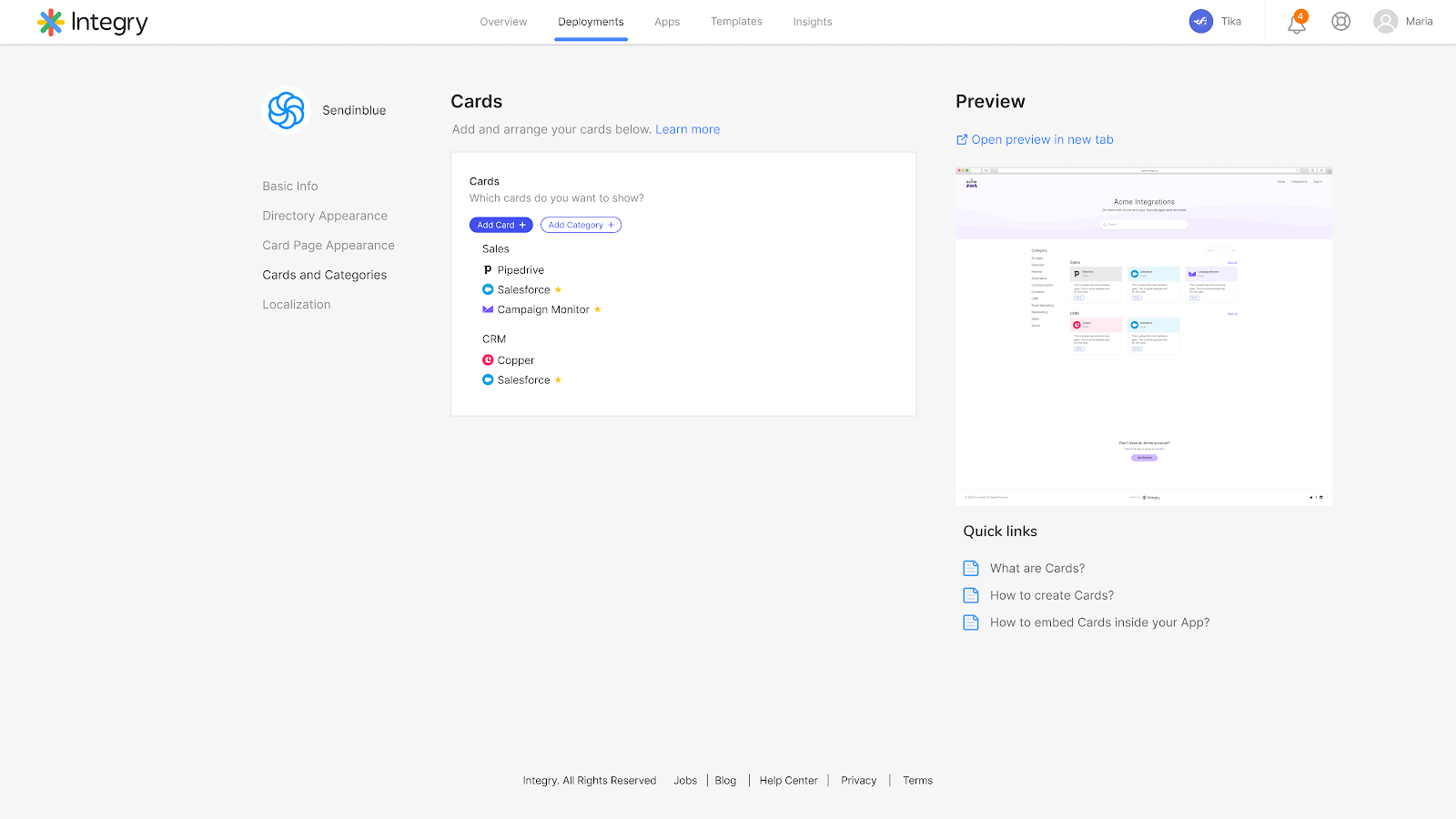
Task: Click Maria's user avatar icon
Action: (x=1385, y=22)
